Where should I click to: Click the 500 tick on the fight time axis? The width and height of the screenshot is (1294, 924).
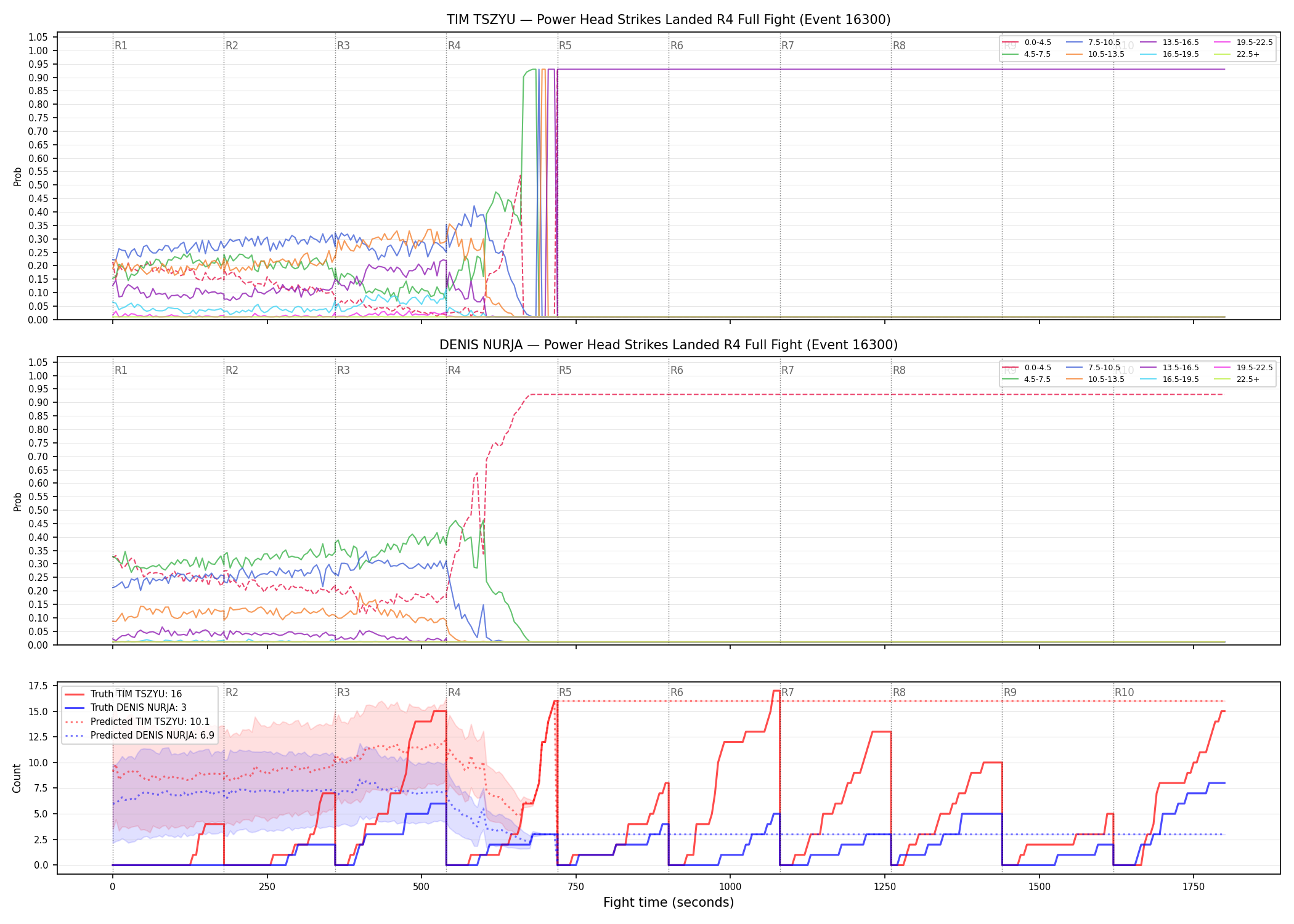[x=421, y=886]
